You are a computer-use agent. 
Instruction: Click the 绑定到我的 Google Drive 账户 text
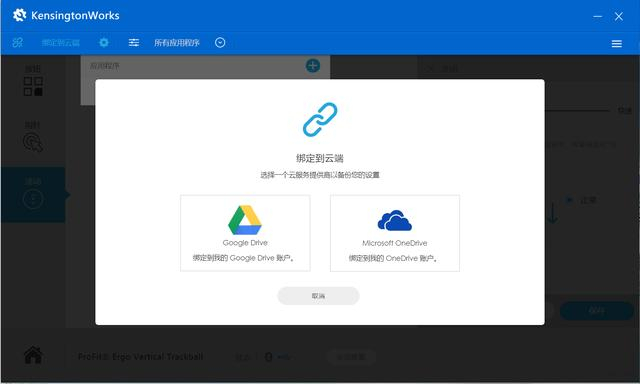(x=244, y=258)
